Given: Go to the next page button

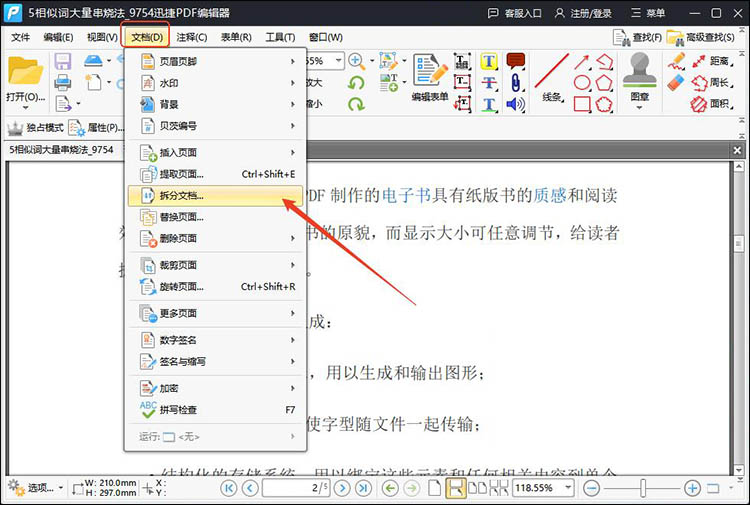Looking at the screenshot, I should (x=342, y=488).
